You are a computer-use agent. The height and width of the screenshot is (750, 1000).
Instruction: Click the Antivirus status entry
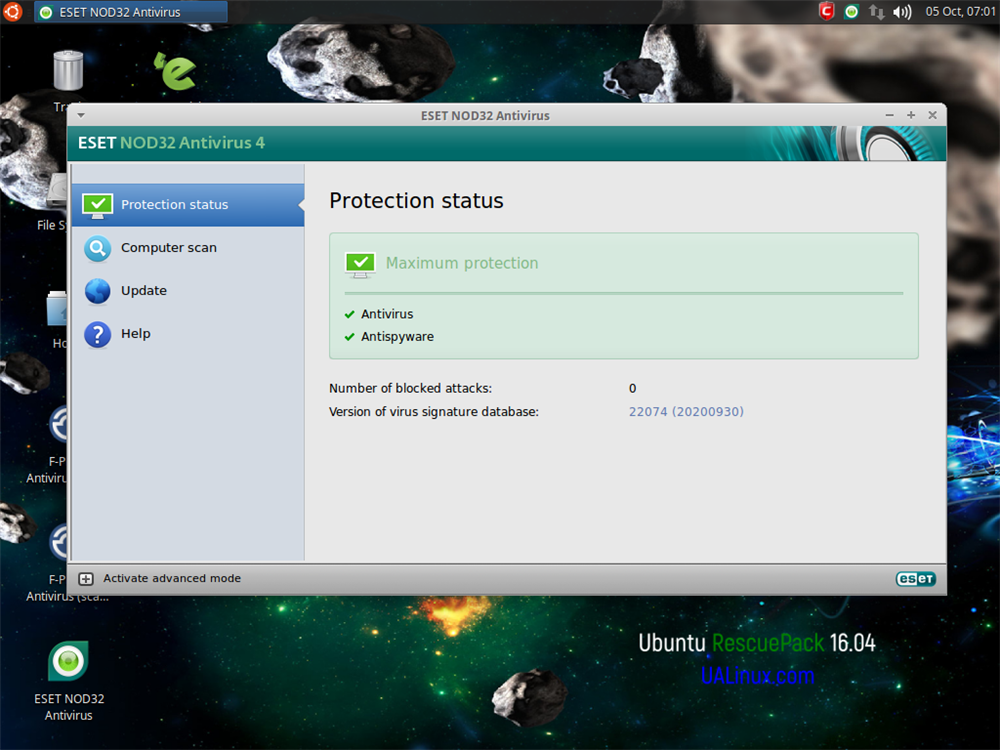coord(387,314)
